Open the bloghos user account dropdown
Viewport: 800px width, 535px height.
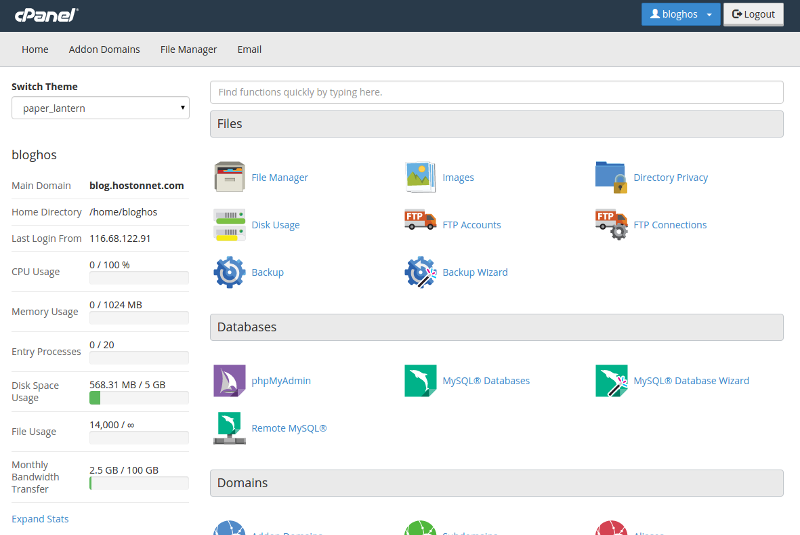click(x=681, y=14)
